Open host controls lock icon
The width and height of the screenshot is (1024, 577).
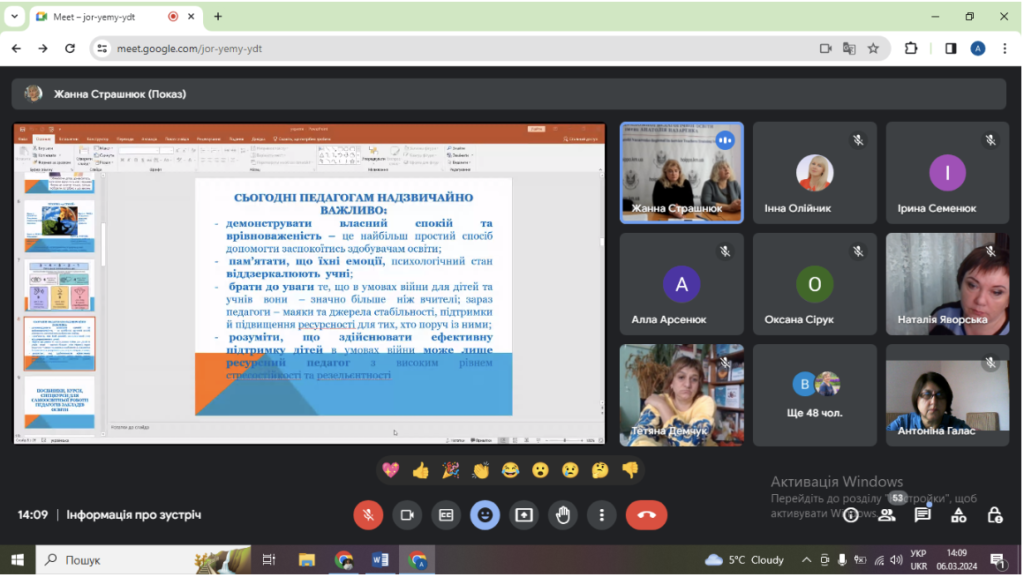coord(994,515)
